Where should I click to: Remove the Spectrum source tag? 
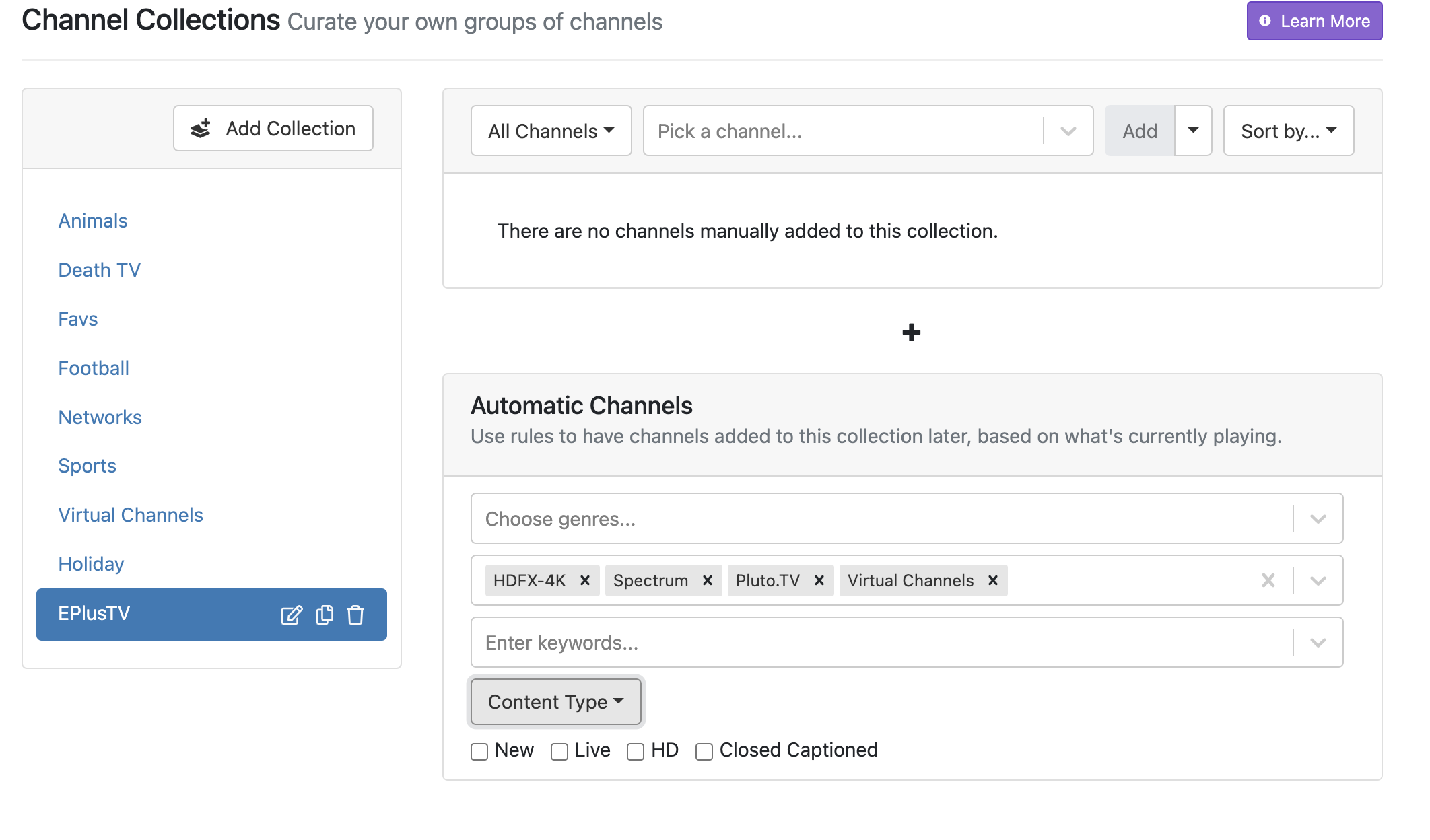point(708,580)
